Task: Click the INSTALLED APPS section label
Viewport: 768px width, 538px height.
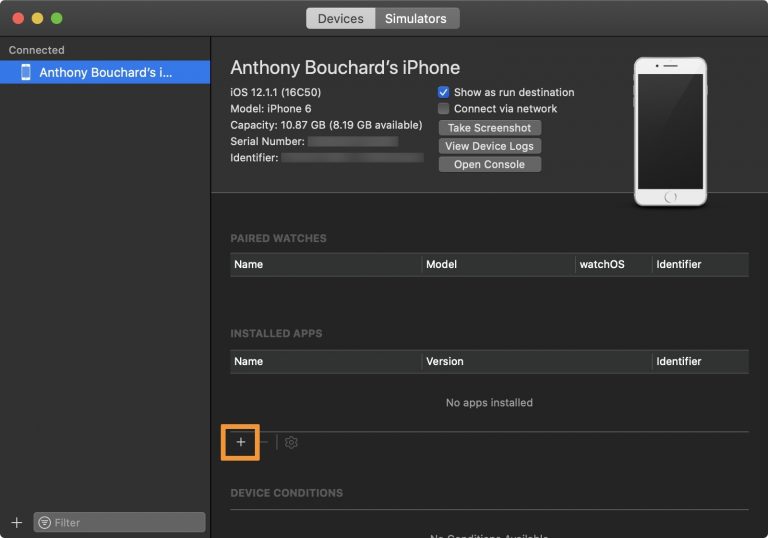Action: tap(276, 333)
